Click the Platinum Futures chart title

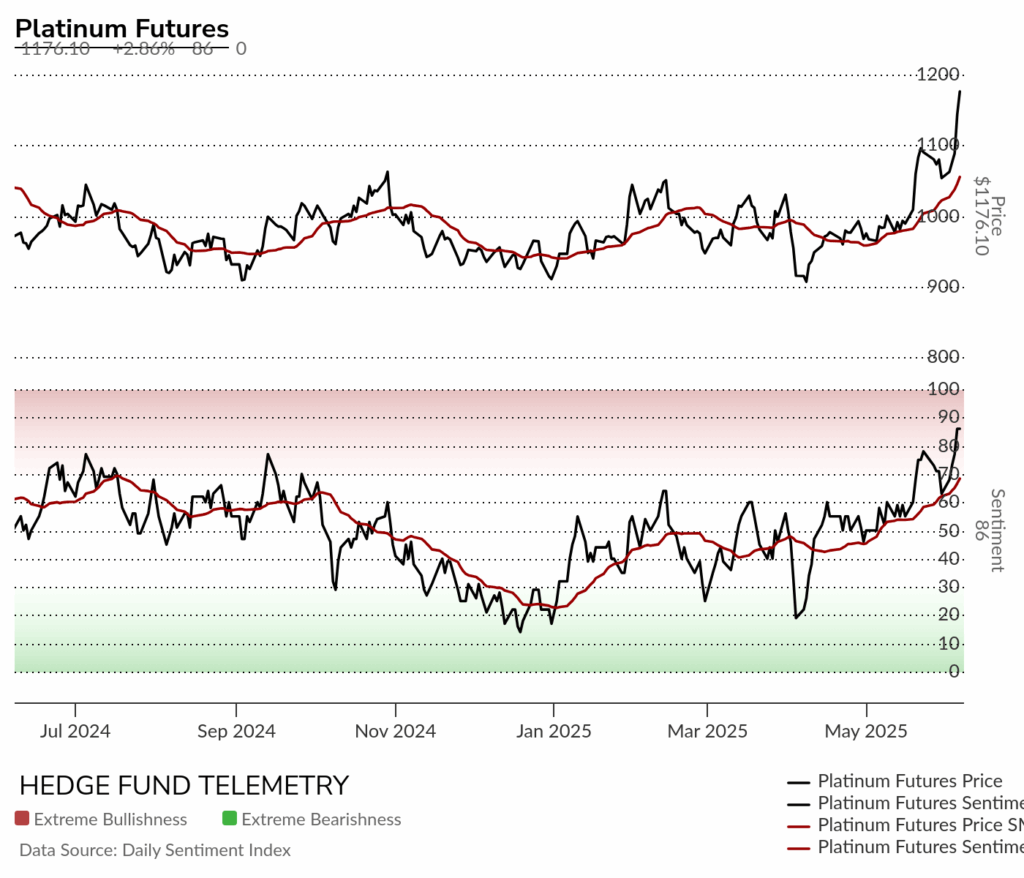coord(121,29)
